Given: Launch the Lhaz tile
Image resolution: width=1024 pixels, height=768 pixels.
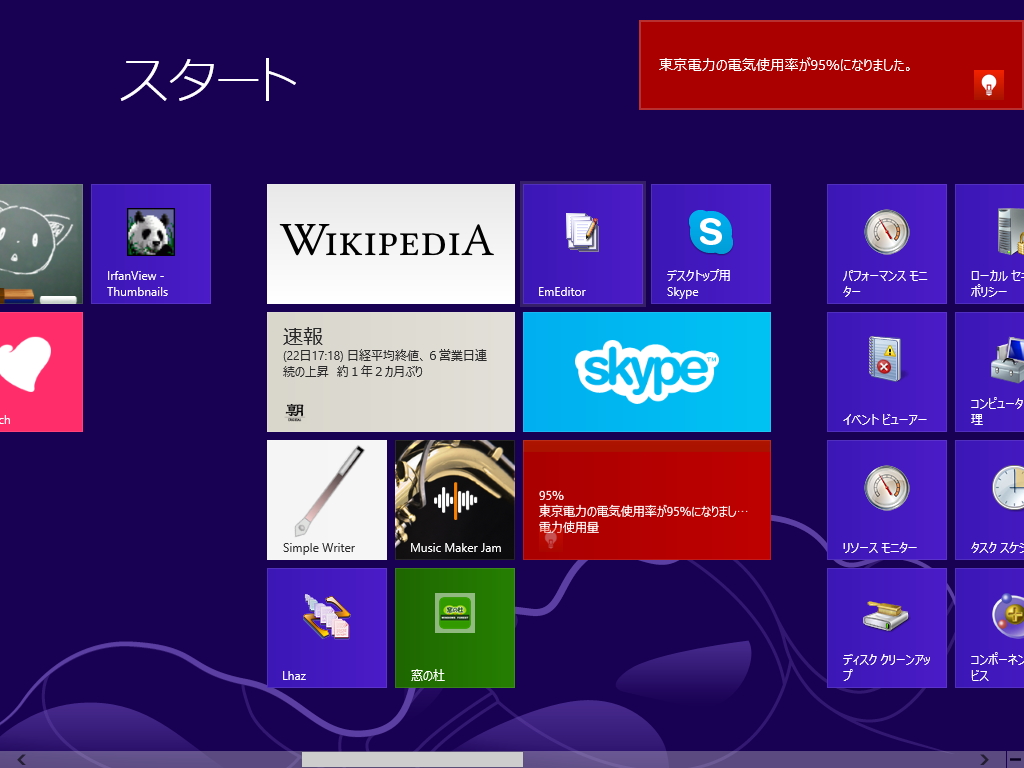Looking at the screenshot, I should pyautogui.click(x=327, y=628).
